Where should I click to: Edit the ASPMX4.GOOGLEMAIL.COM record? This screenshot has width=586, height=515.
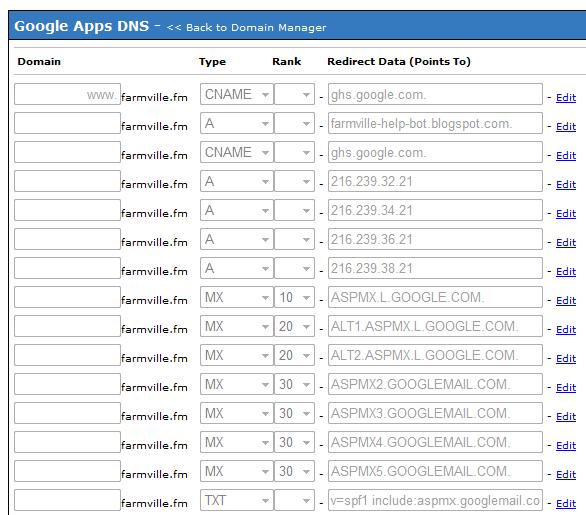(566, 445)
